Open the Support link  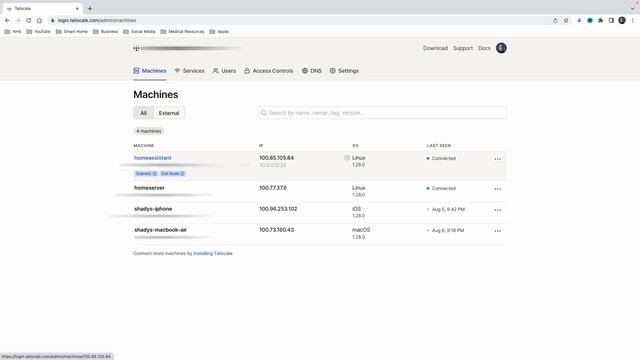pos(462,48)
